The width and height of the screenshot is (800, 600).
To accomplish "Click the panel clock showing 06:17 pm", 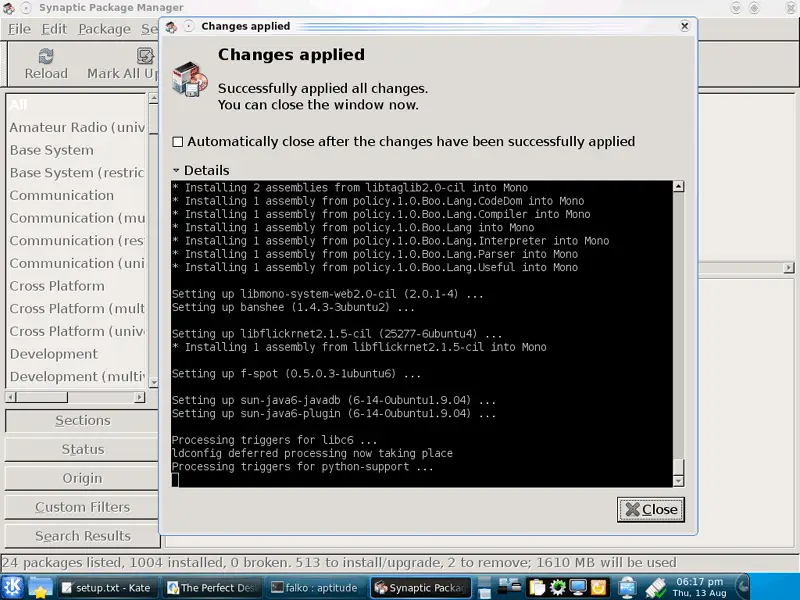I will (699, 587).
